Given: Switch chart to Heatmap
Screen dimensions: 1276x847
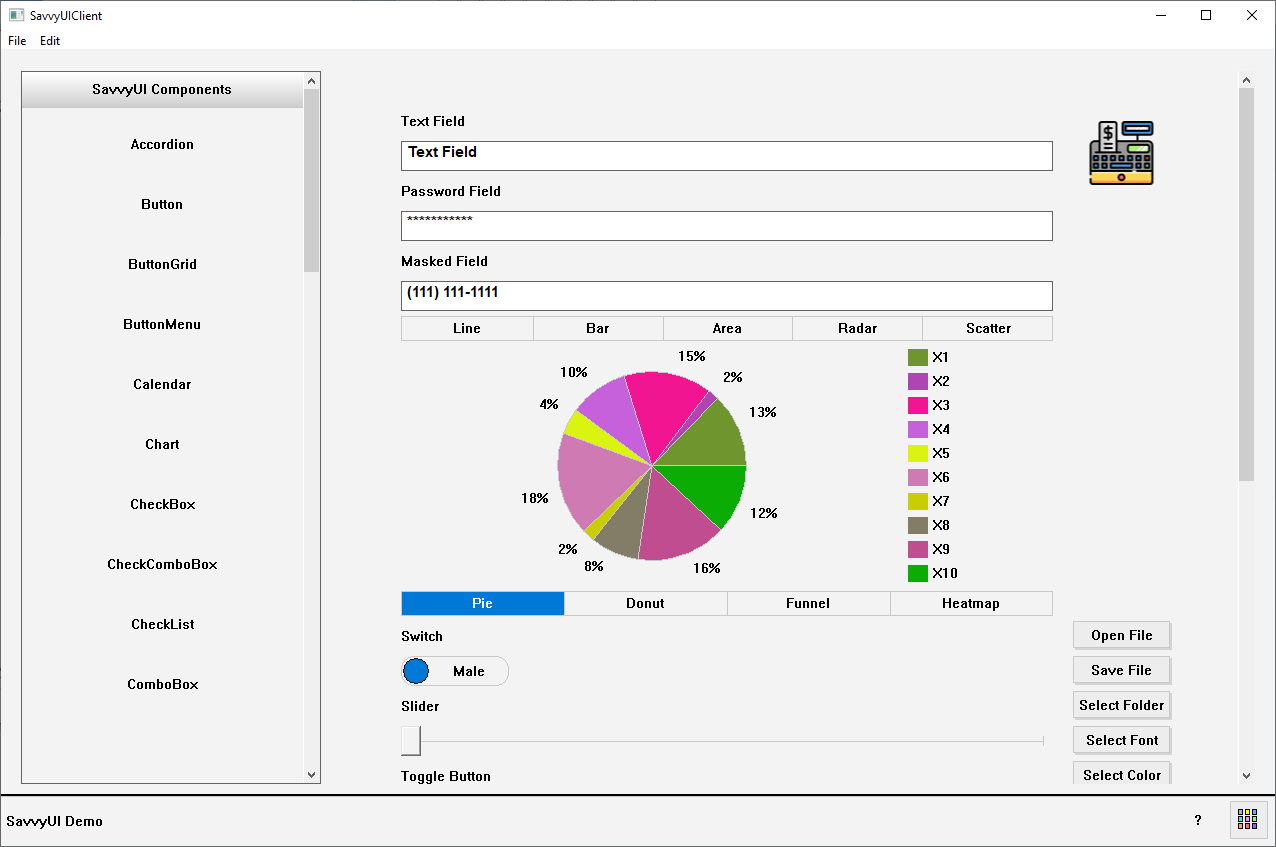Looking at the screenshot, I should [x=970, y=603].
